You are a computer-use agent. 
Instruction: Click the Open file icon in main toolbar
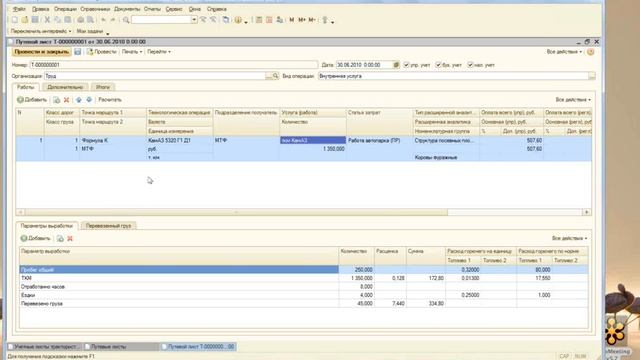pyautogui.click(x=25, y=20)
